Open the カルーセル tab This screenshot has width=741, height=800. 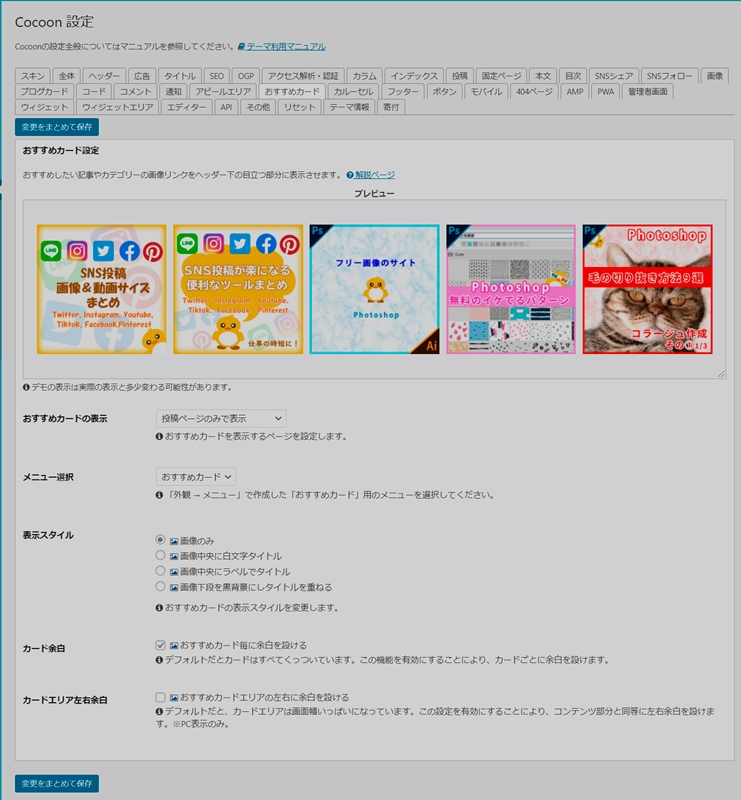point(353,91)
